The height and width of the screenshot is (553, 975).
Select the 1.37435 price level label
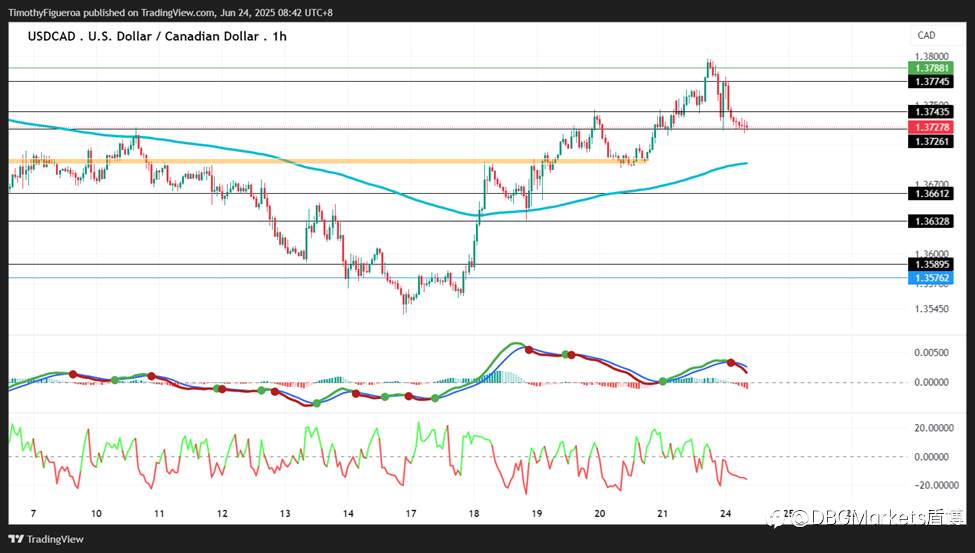point(931,112)
